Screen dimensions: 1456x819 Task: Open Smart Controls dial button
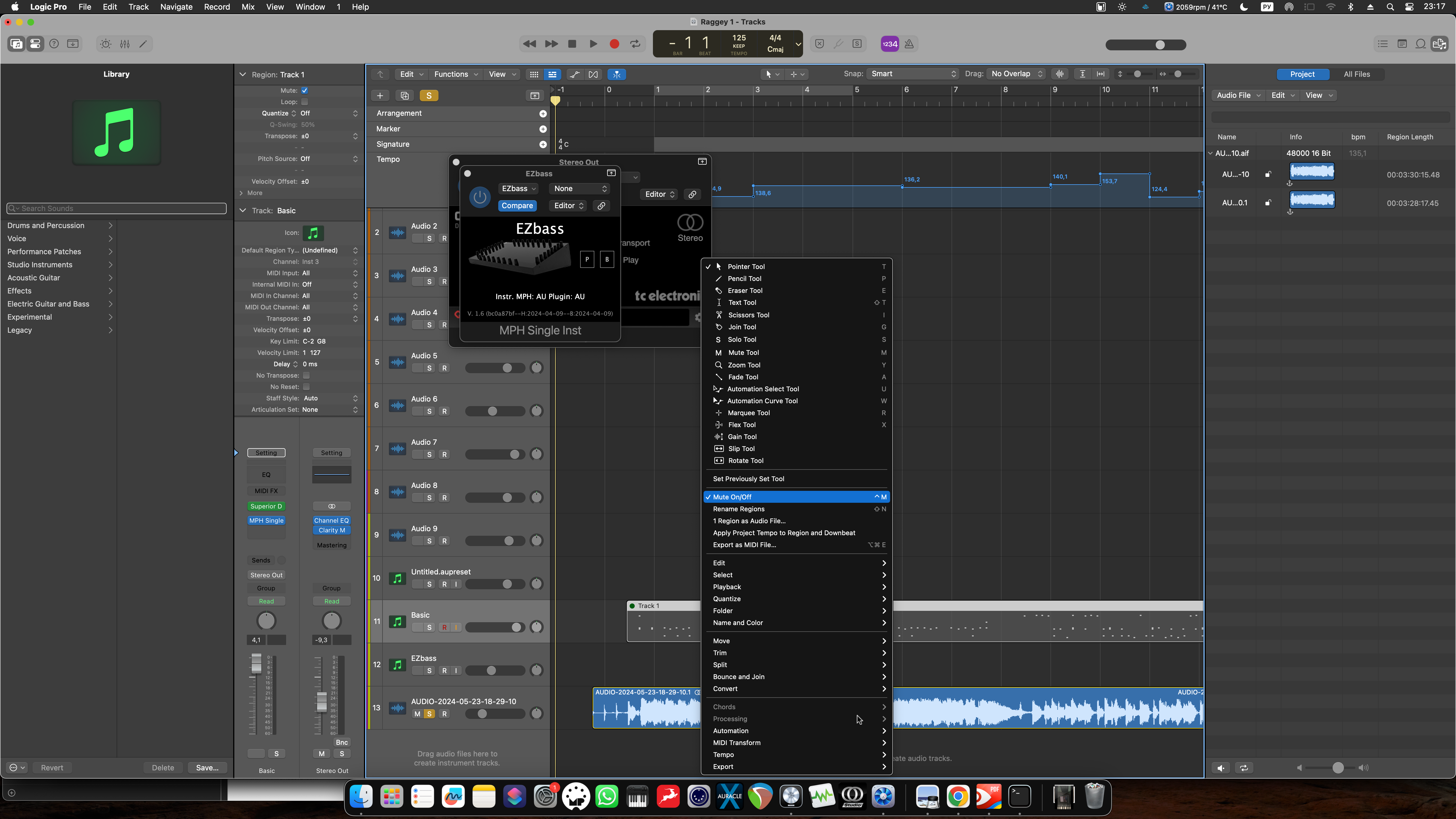coord(106,44)
